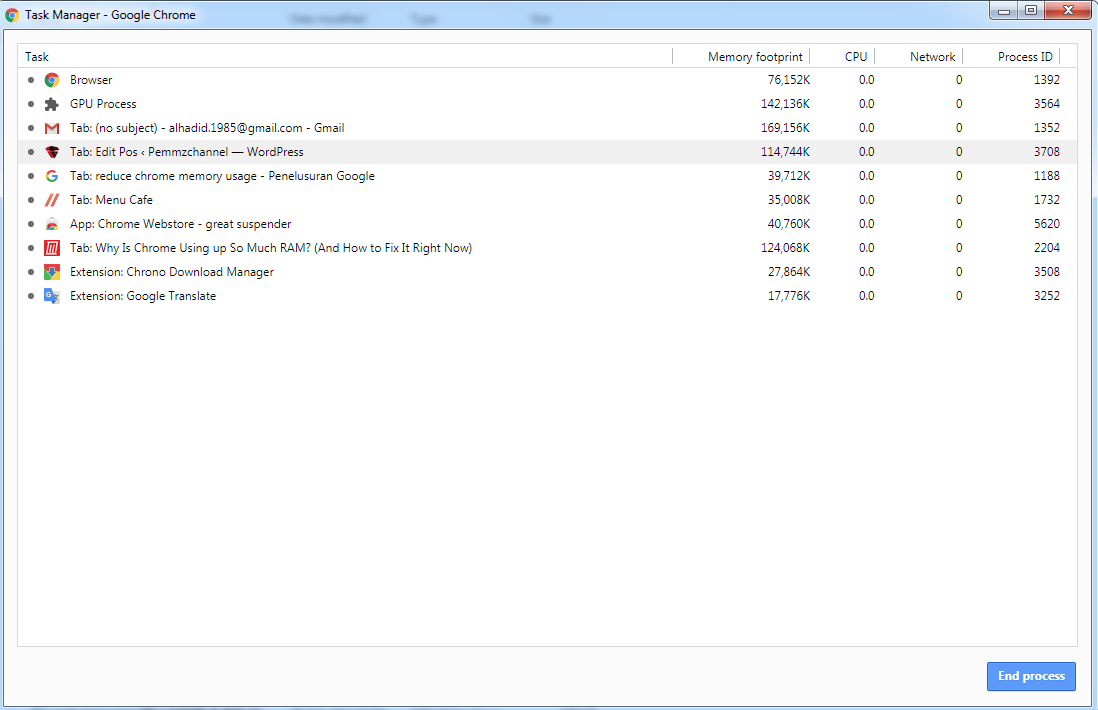Click the puzzle piece GPU Process icon
Screen dimensions: 1098x710
coord(52,104)
